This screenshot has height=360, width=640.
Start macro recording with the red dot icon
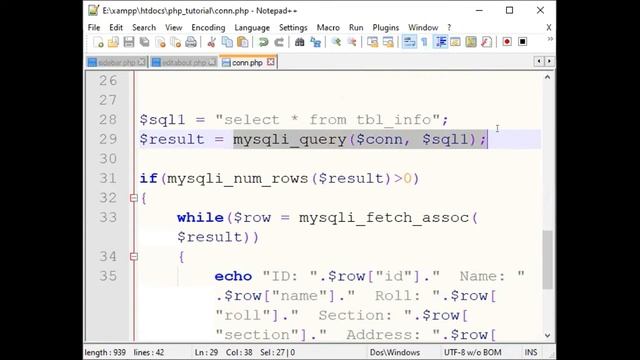click(x=507, y=42)
